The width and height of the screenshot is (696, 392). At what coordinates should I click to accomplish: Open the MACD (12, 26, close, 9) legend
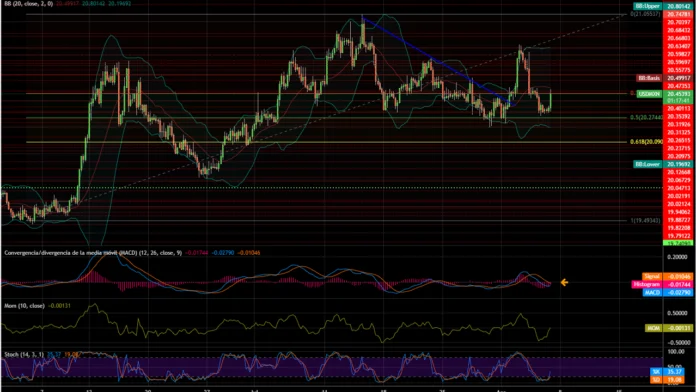[x=93, y=253]
